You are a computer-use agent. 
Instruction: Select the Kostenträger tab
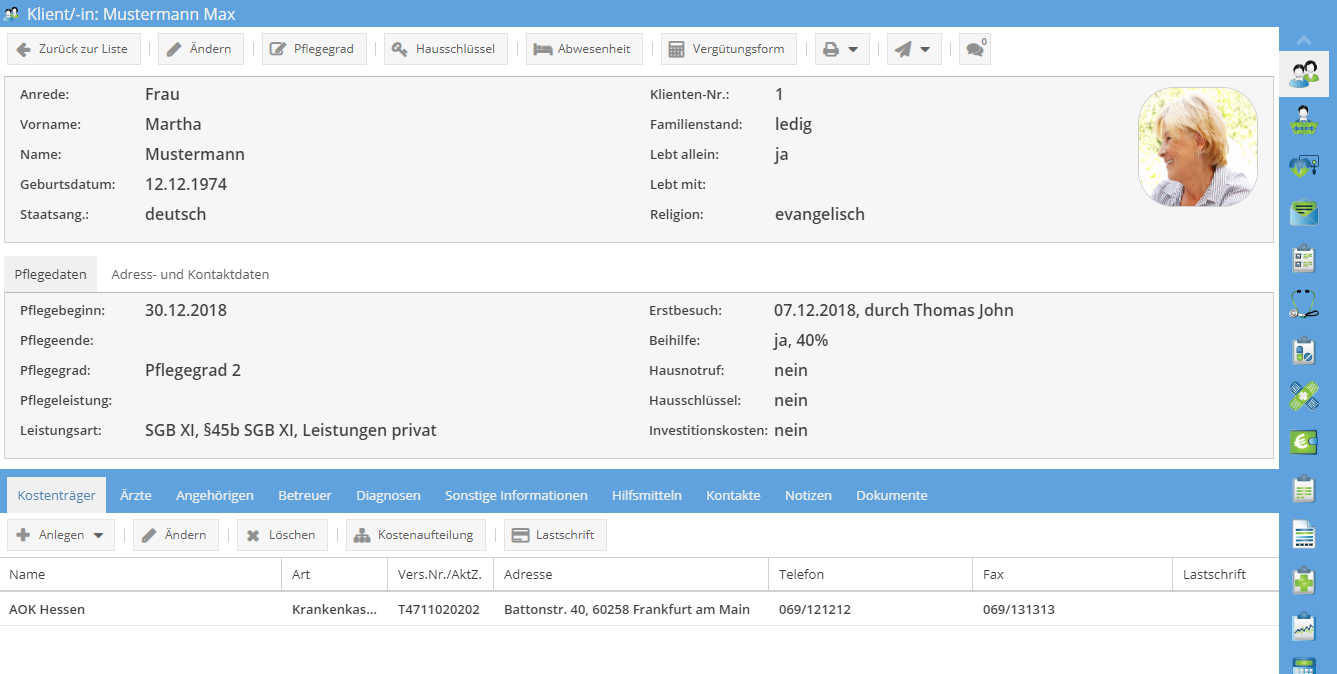(57, 495)
